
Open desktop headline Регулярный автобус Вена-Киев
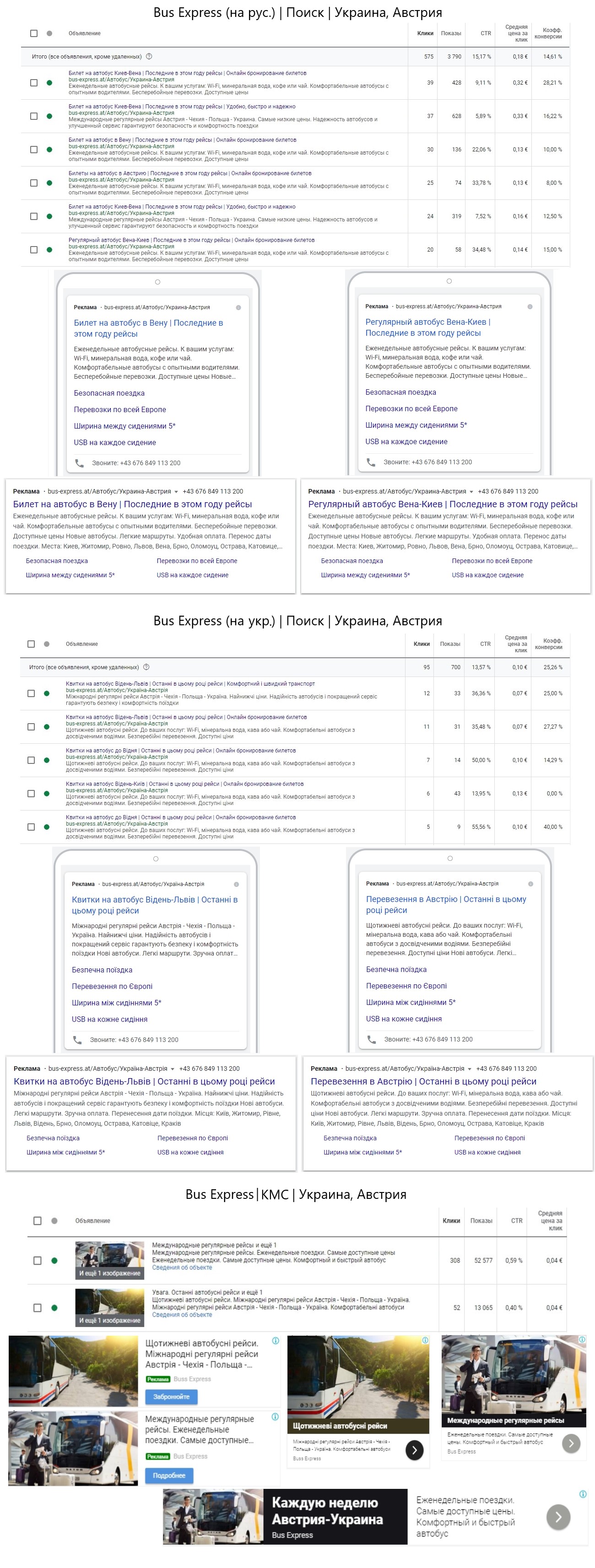(443, 505)
